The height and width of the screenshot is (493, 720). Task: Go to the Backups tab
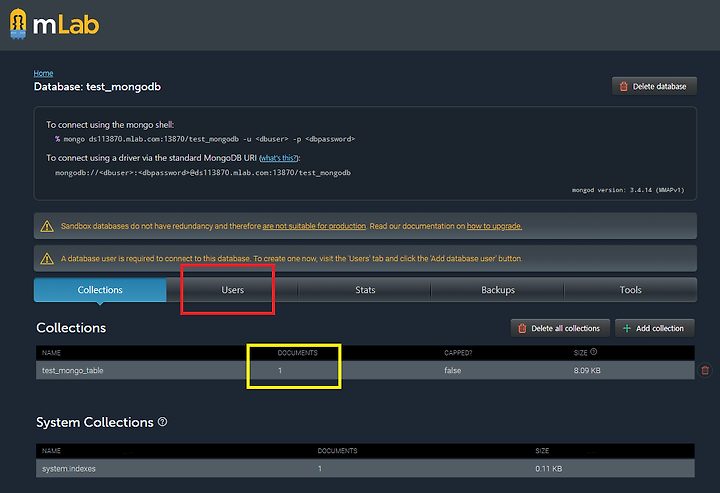[498, 290]
